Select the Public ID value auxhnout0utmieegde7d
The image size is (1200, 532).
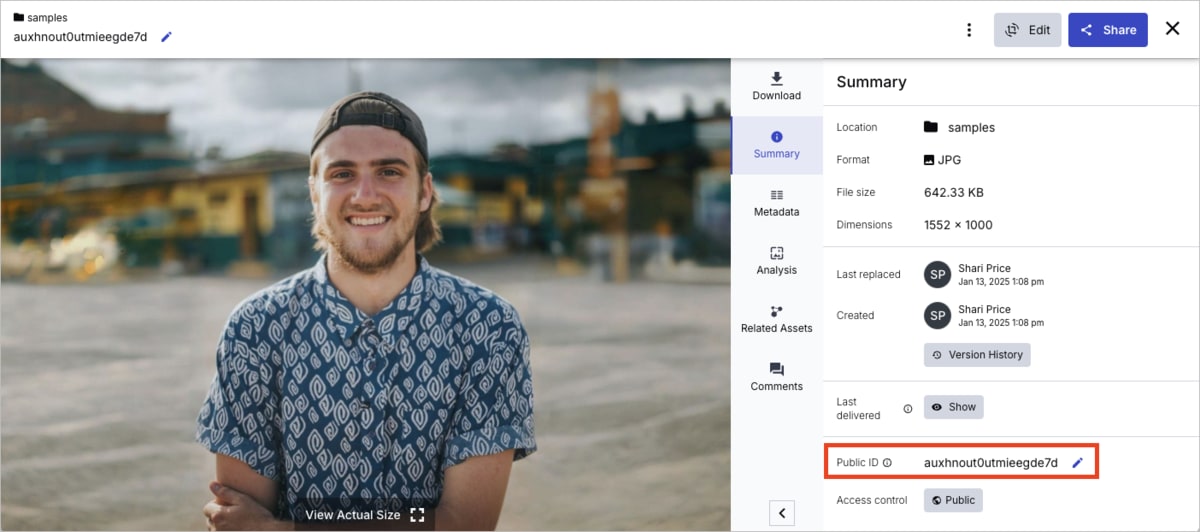[x=990, y=463]
